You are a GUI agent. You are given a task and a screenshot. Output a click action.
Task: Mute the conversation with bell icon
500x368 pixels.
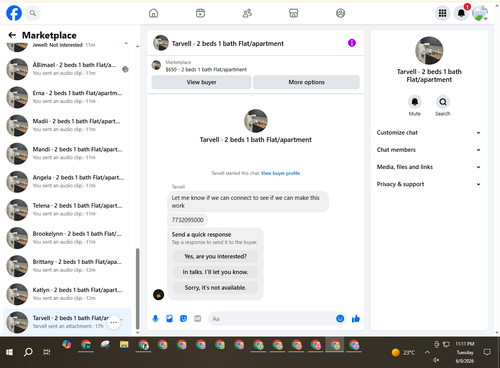[x=415, y=102]
